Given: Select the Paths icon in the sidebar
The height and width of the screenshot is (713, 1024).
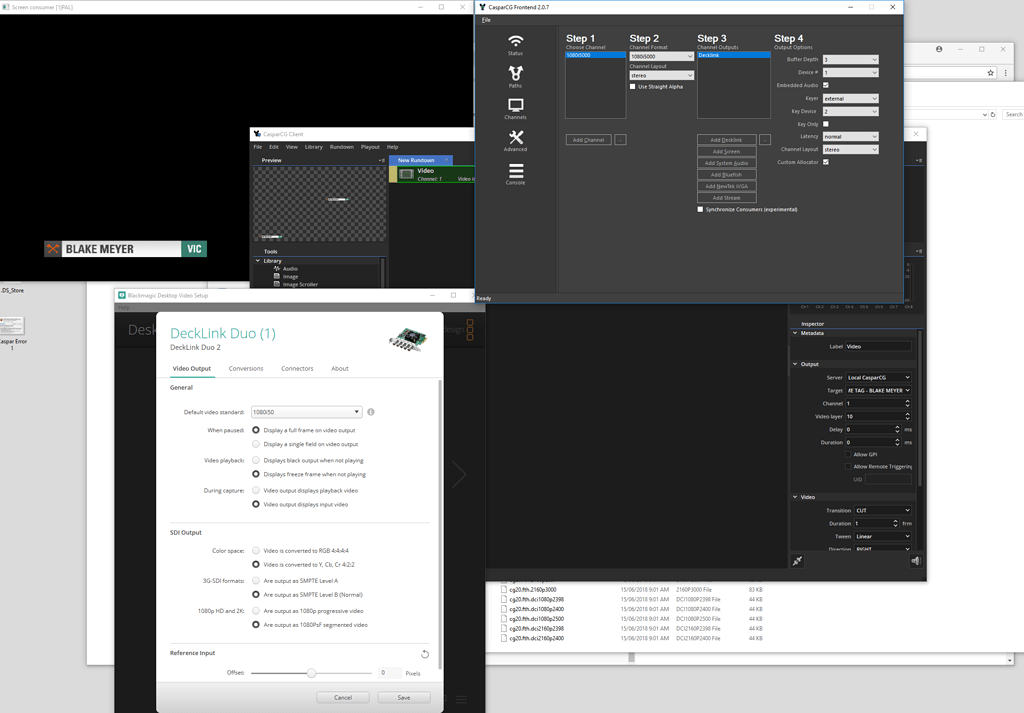Looking at the screenshot, I should tap(515, 75).
